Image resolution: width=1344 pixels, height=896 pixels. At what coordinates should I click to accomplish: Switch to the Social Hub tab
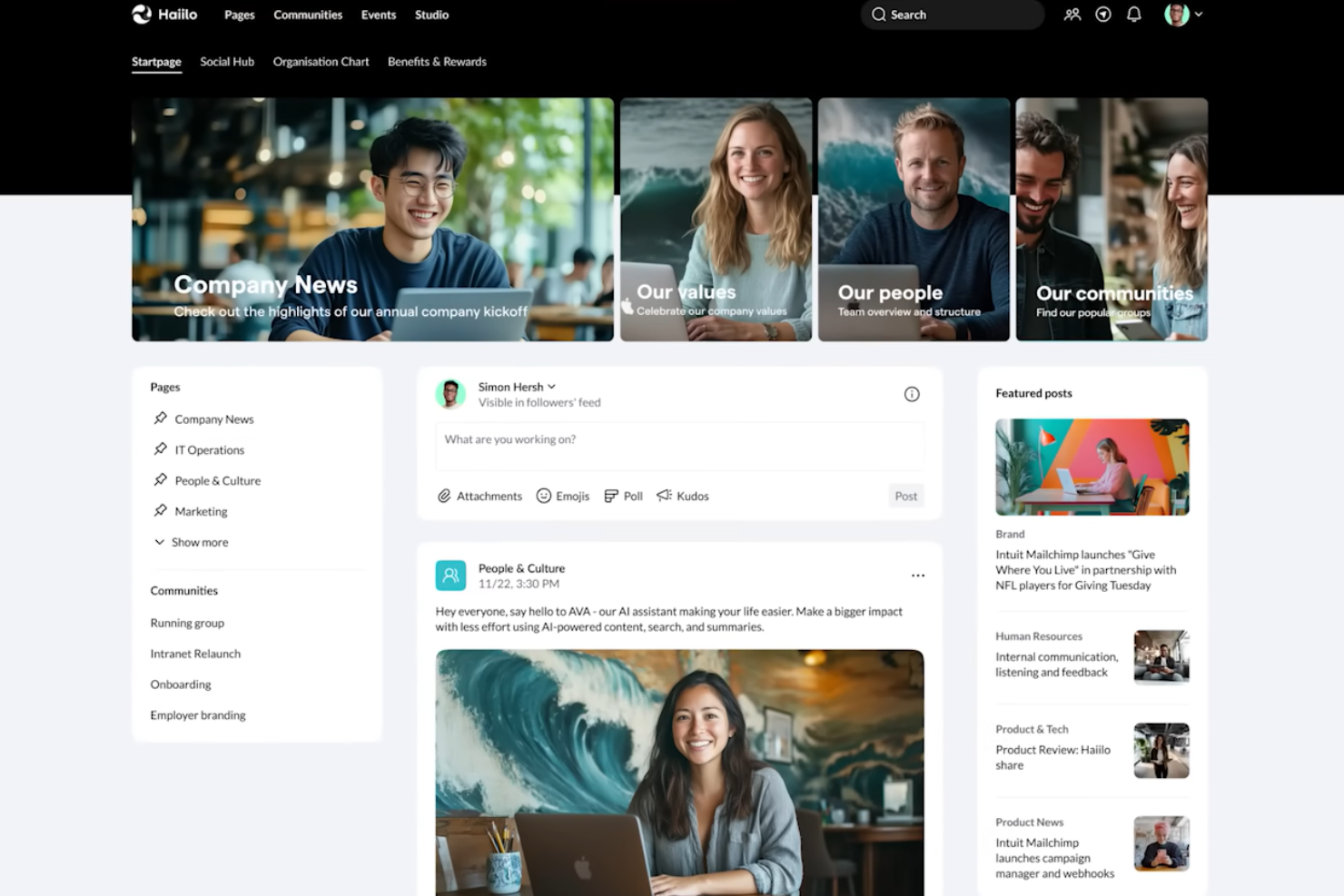tap(227, 62)
